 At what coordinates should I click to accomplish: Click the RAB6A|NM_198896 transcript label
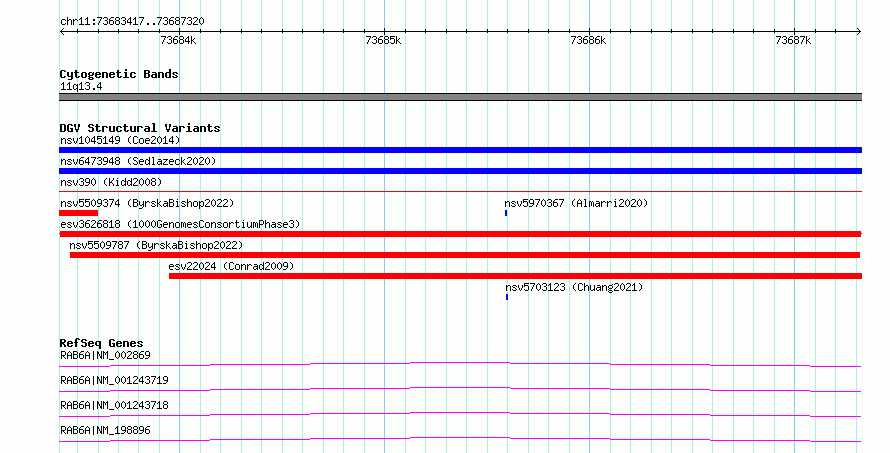[105, 430]
